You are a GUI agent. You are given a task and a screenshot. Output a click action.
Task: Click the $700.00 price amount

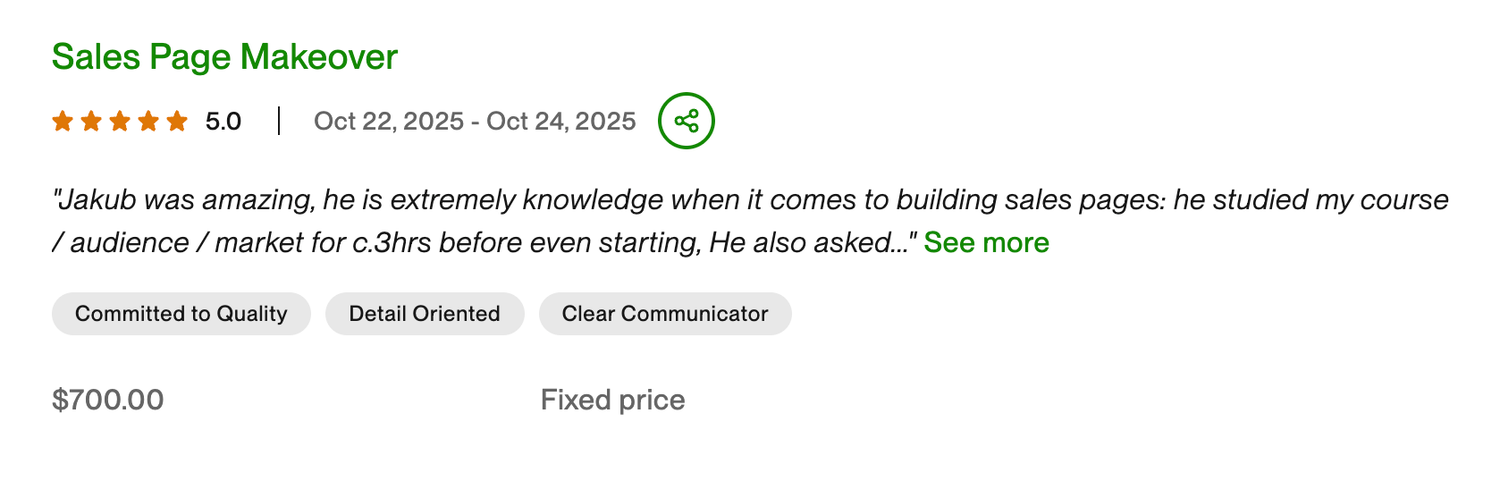pyautogui.click(x=108, y=400)
